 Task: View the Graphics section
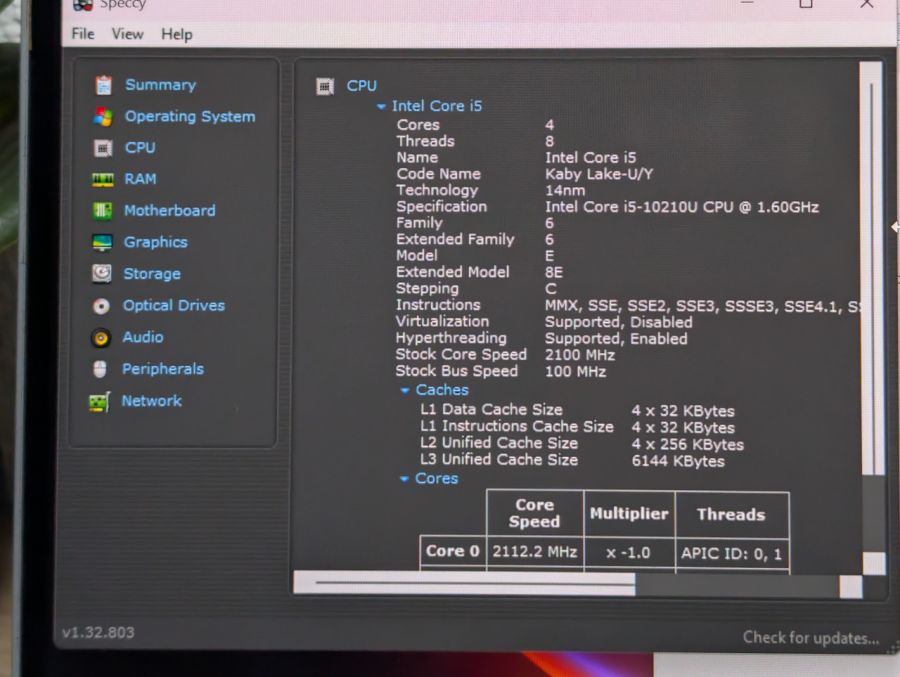click(x=156, y=242)
